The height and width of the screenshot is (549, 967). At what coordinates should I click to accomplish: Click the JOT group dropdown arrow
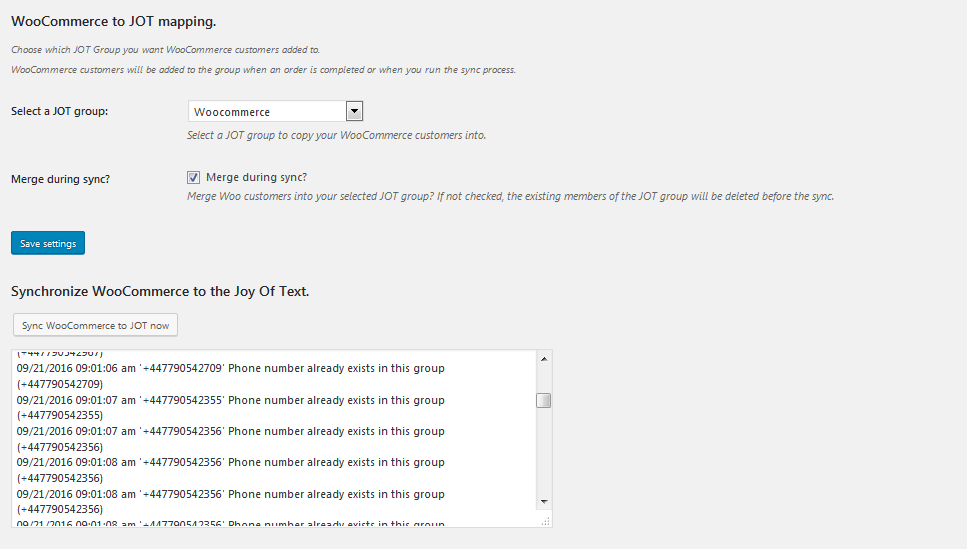(x=354, y=112)
